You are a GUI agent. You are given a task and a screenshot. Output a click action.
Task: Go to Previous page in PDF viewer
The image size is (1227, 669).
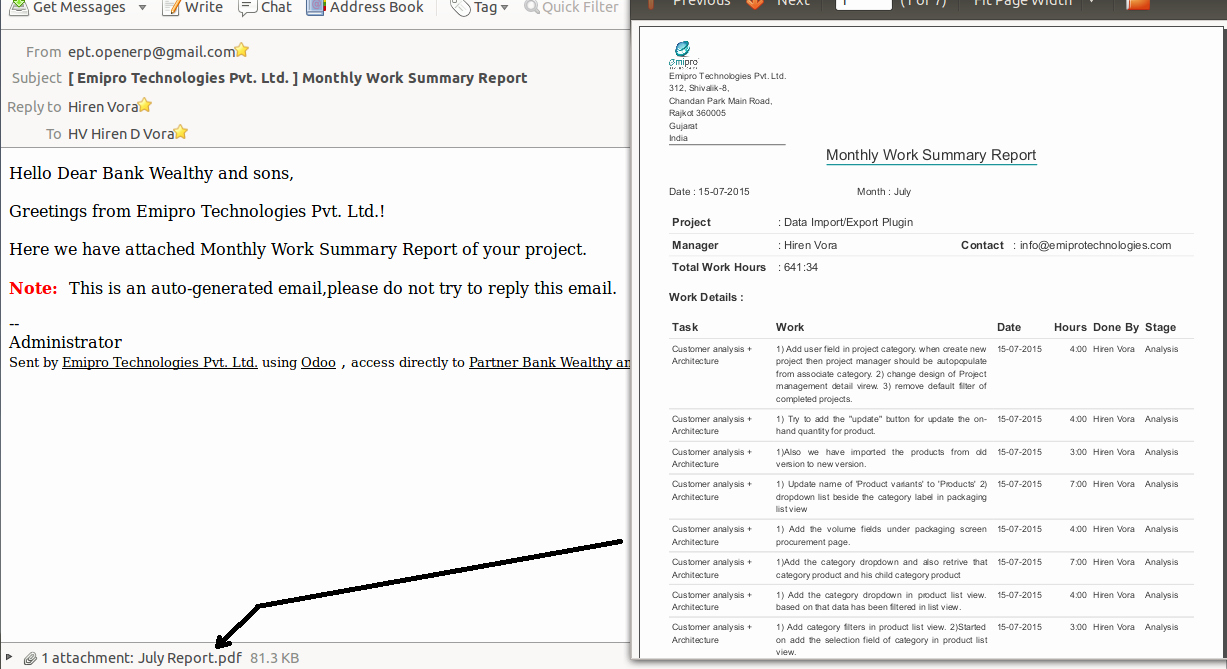click(690, 3)
